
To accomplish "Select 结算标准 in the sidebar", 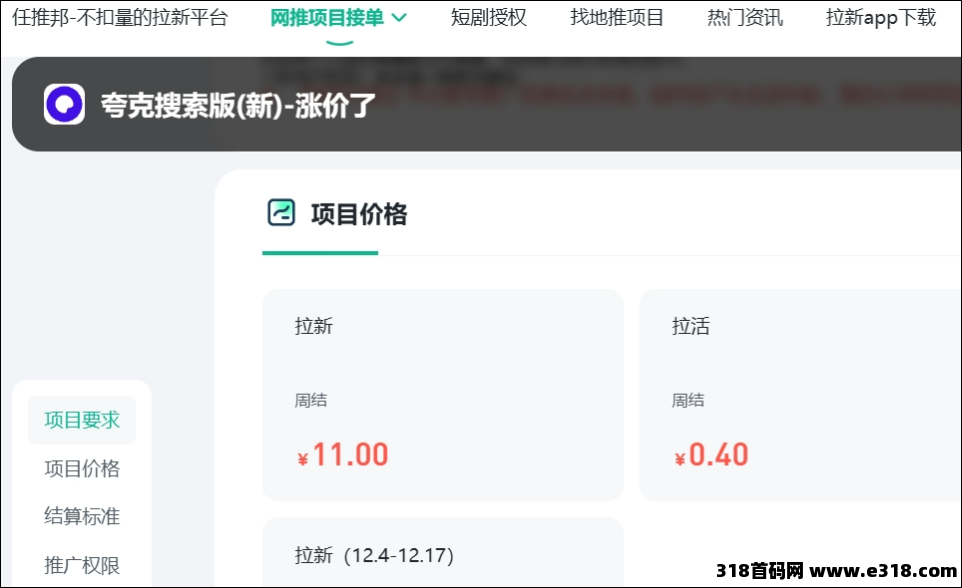I will [82, 516].
